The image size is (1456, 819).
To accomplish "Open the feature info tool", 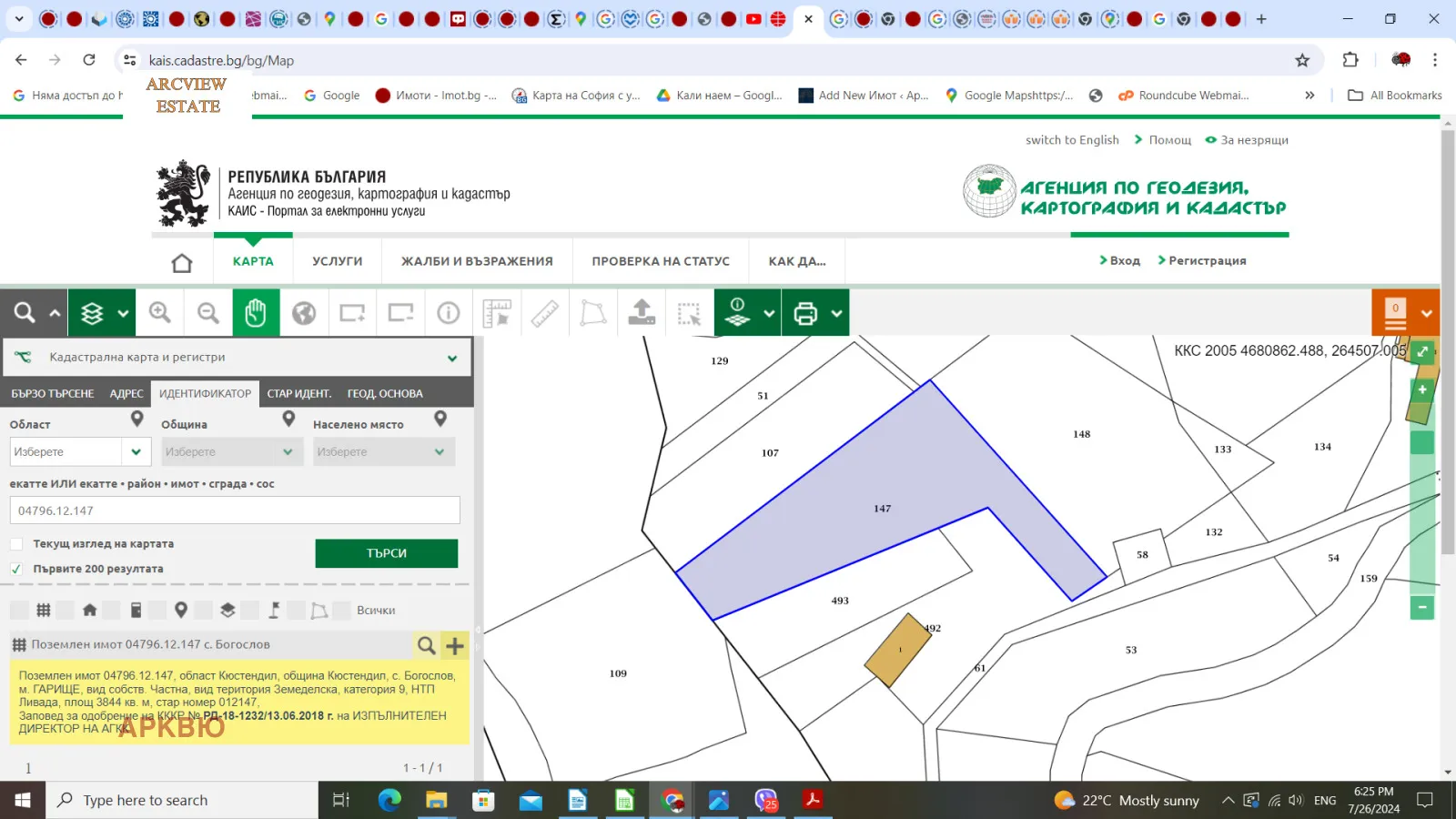I will [x=449, y=313].
